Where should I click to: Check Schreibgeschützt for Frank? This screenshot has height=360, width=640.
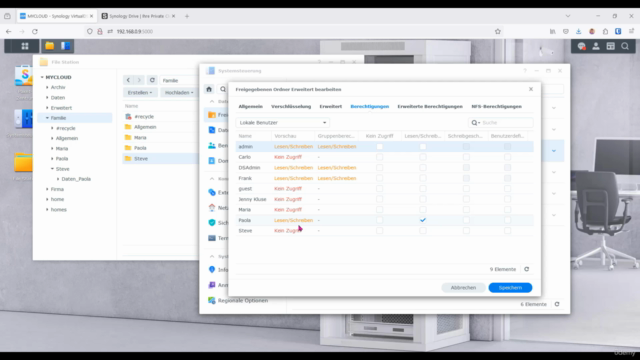click(466, 178)
